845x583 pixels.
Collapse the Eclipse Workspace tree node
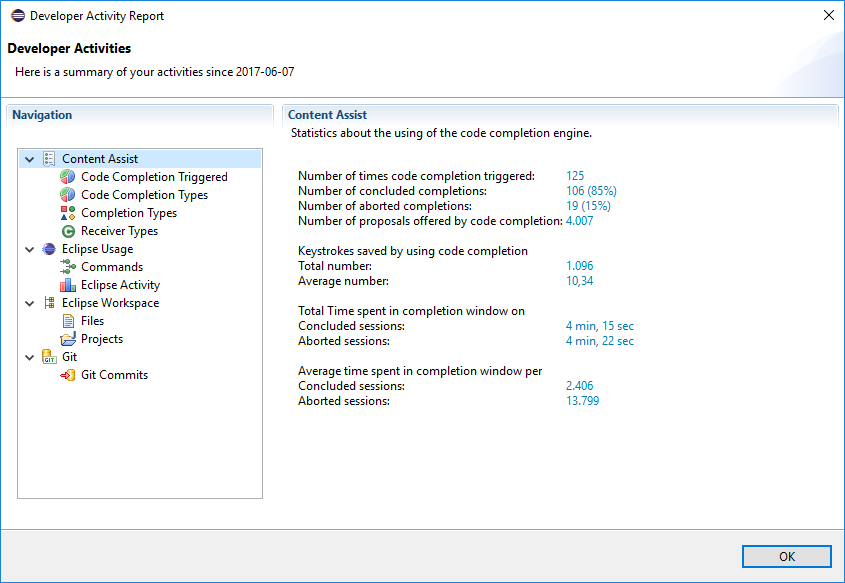pos(30,303)
